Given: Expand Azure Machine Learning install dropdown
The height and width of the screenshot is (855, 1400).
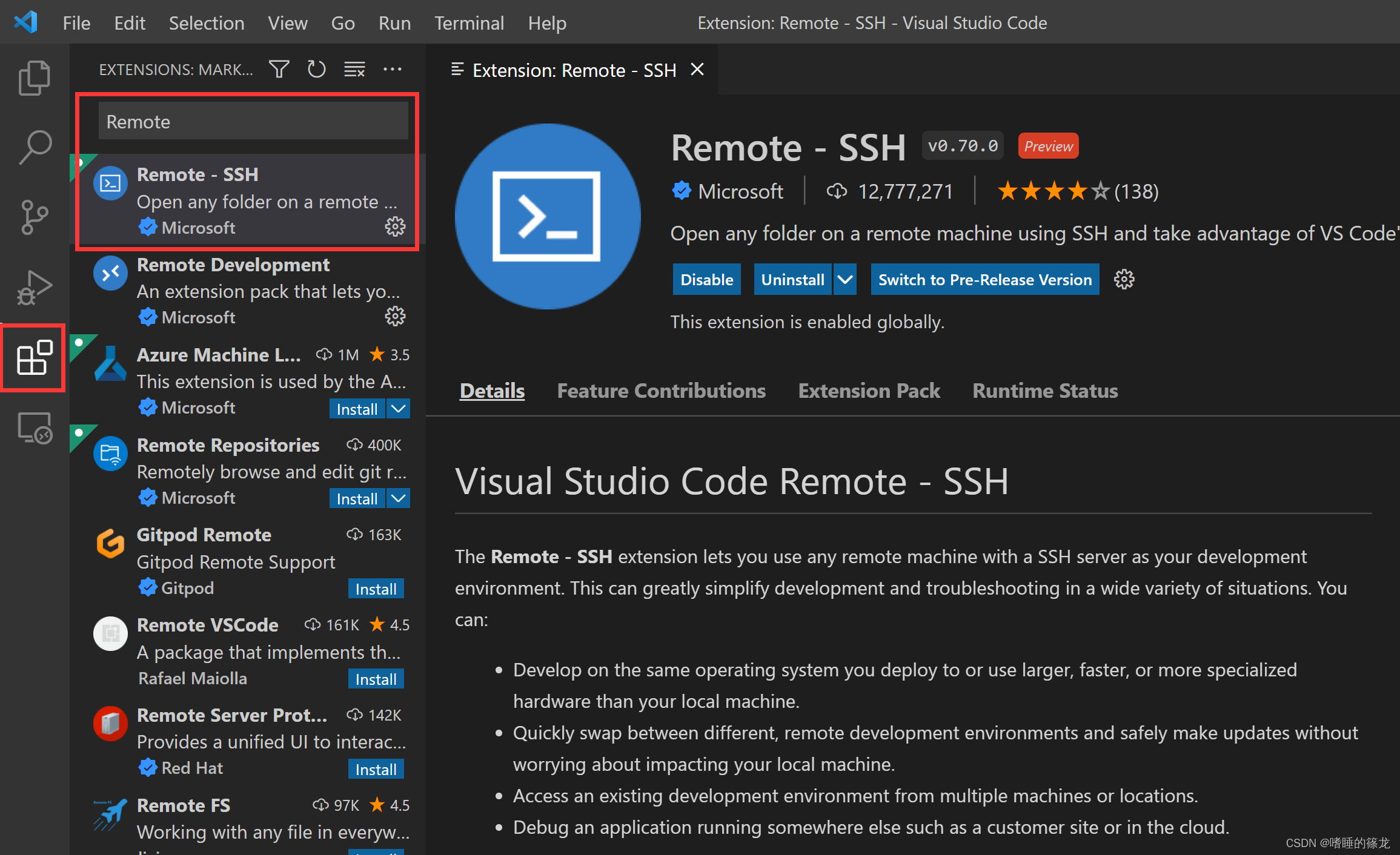Looking at the screenshot, I should [x=398, y=409].
